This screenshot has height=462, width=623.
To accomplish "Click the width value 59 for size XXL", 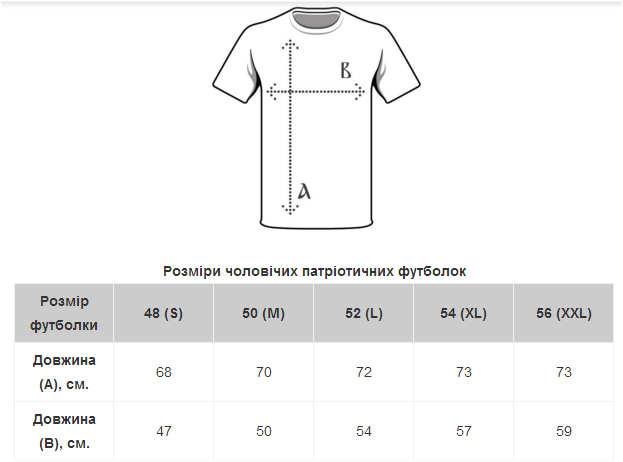I will coord(564,431).
